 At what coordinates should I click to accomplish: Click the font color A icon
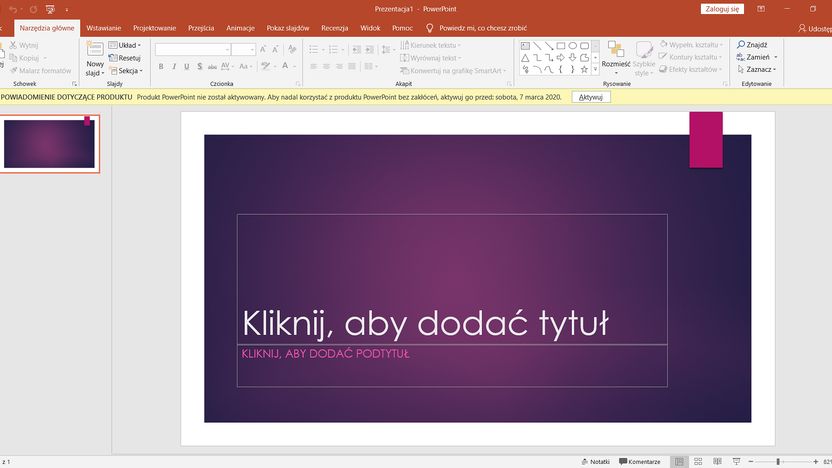click(285, 66)
